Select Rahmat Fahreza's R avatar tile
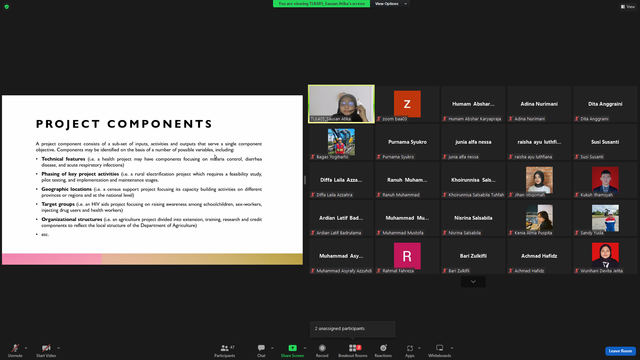Viewport: 640px width, 360px height. pyautogui.click(x=407, y=256)
